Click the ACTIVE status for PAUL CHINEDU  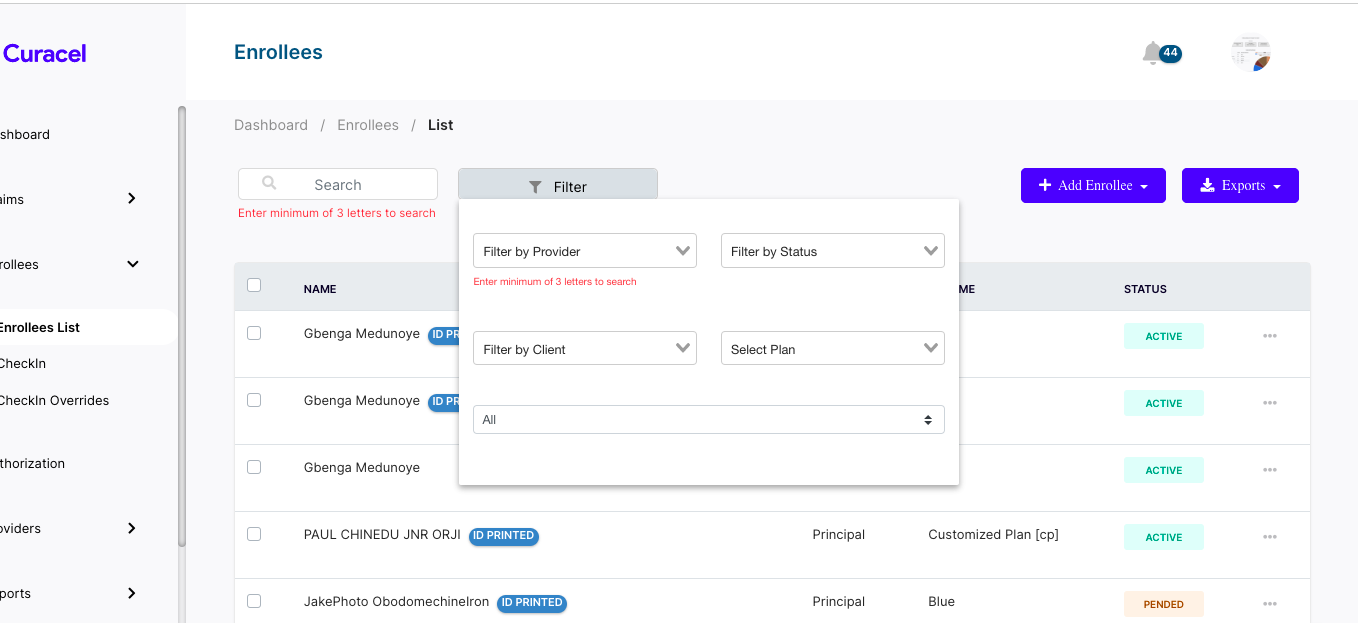tap(1164, 537)
